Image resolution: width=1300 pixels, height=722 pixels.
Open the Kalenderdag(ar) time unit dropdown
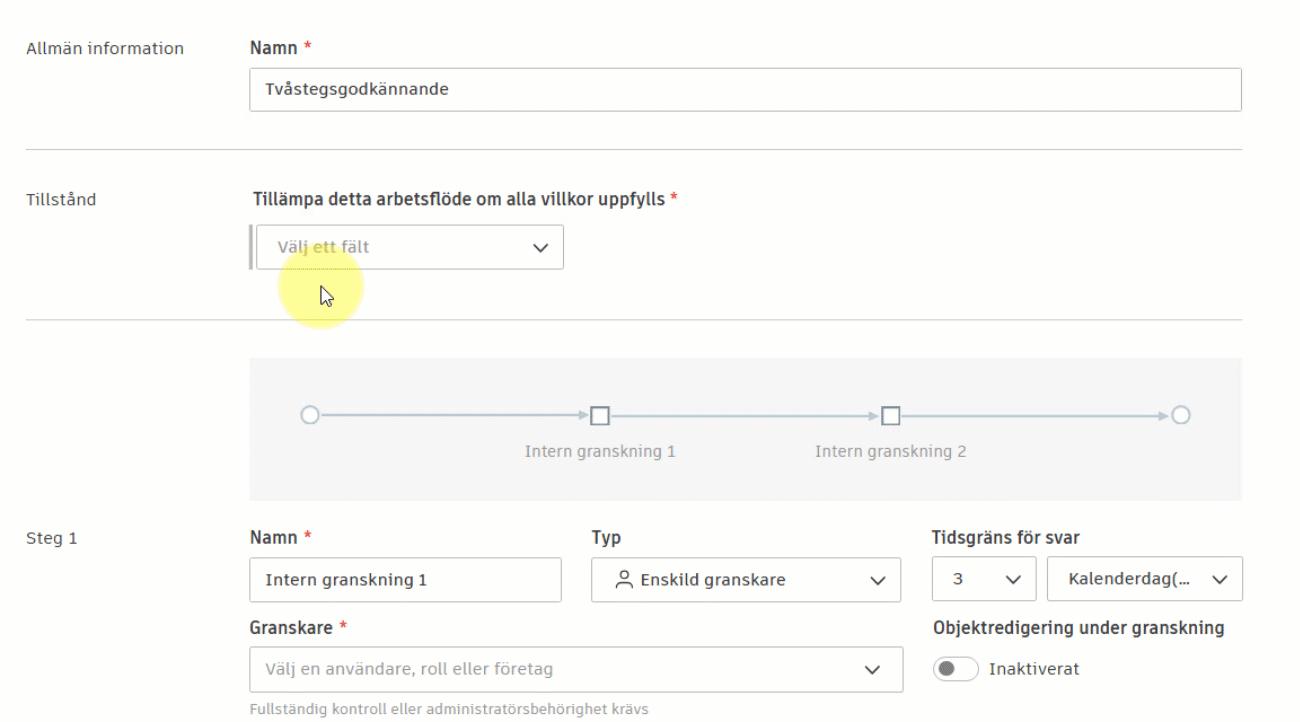click(1144, 579)
